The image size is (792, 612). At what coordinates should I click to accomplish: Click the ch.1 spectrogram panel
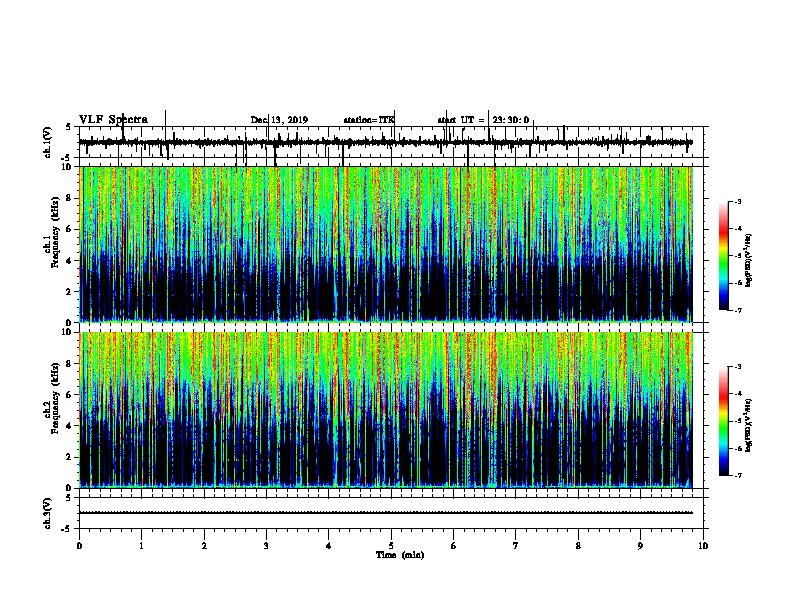coord(386,244)
